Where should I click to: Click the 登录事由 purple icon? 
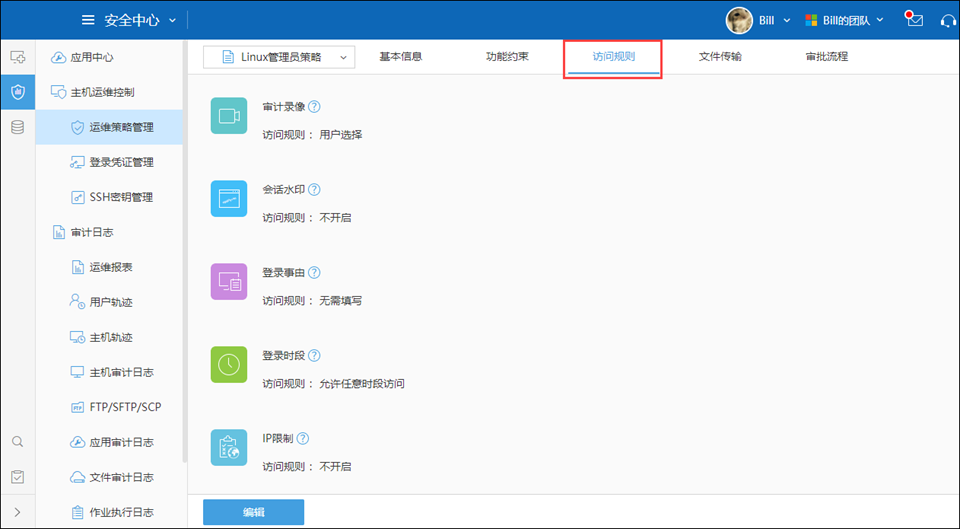coord(229,282)
